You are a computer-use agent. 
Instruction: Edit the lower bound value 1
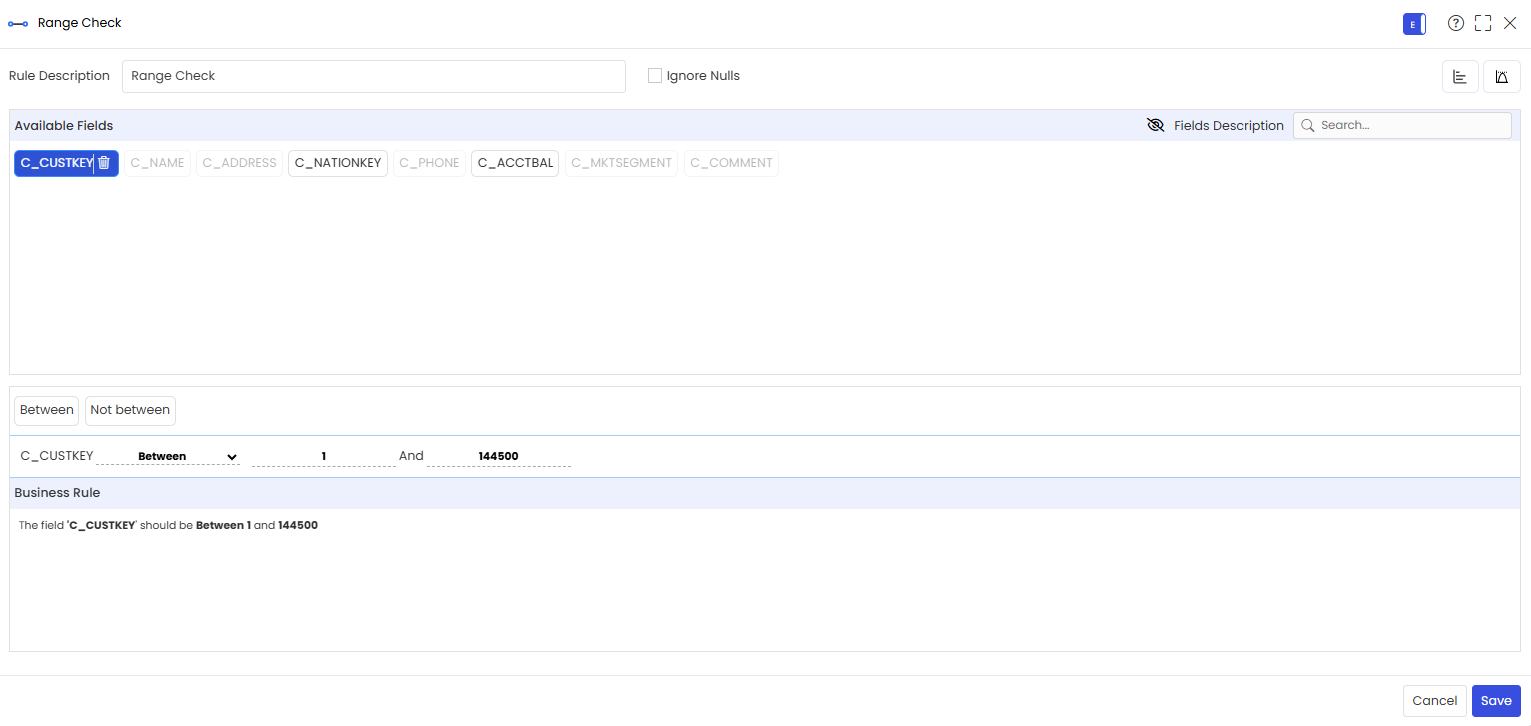click(324, 456)
